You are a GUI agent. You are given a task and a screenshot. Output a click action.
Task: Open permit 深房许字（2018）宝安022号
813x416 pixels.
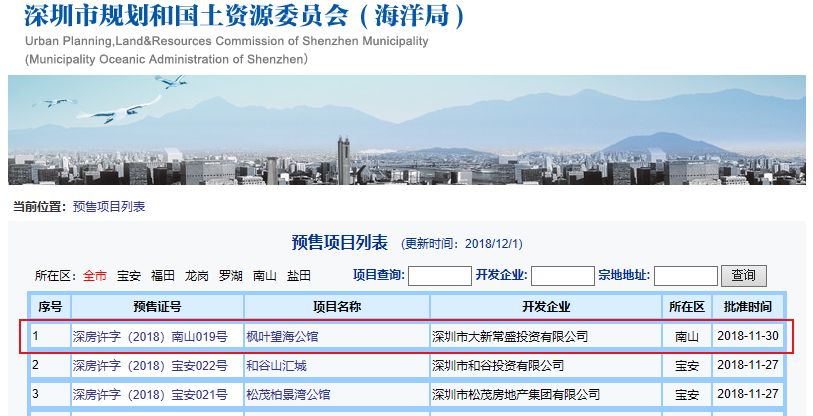click(x=150, y=366)
